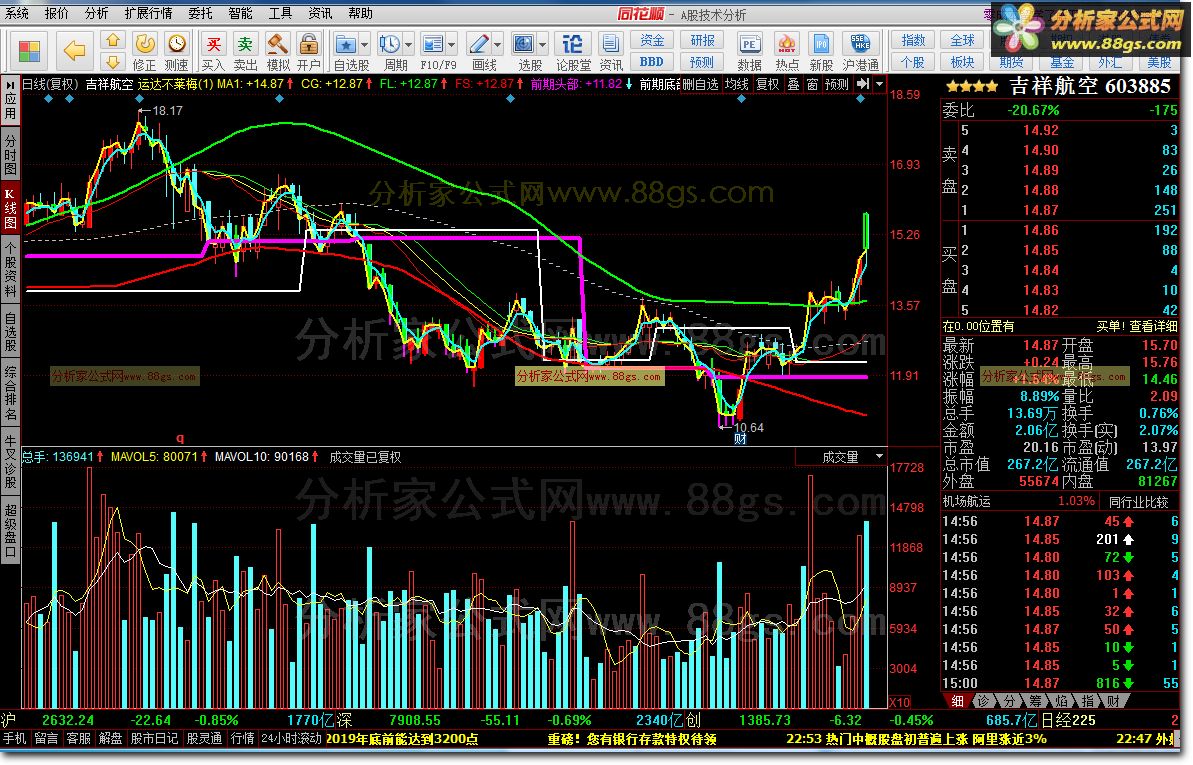This screenshot has height=765, width=1193.
Task: Open the 自选股 folder icon
Action: [346, 44]
